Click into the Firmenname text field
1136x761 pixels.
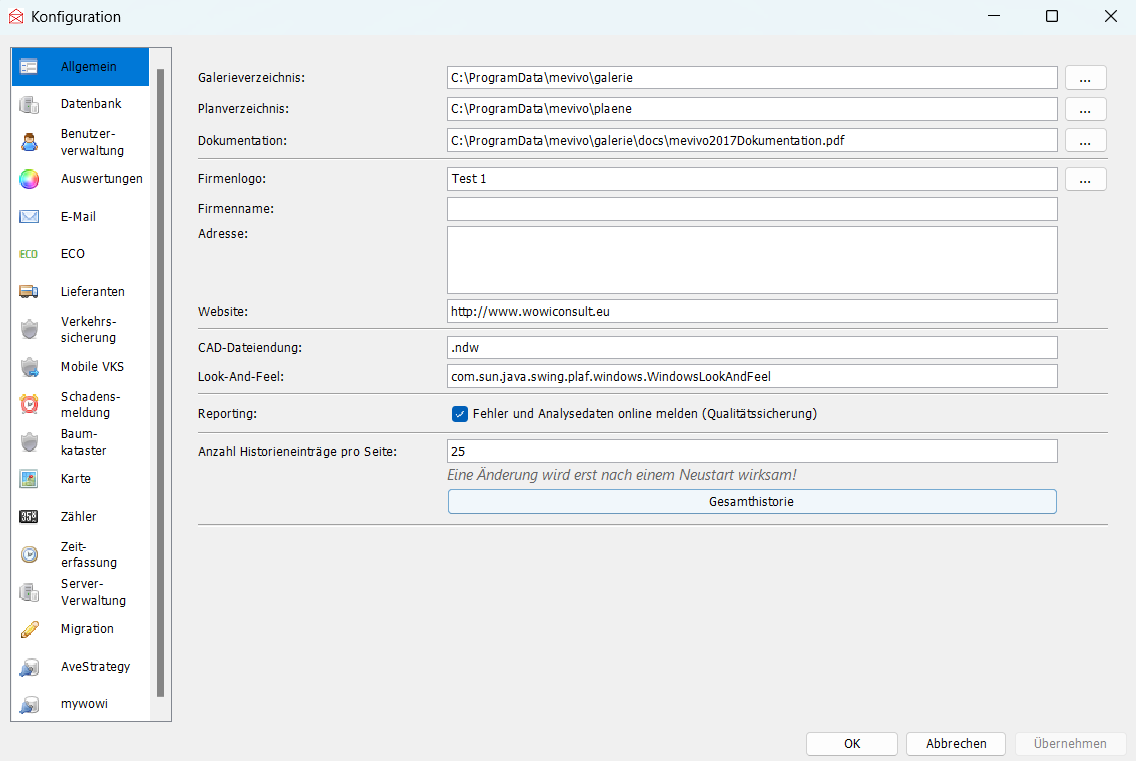(x=752, y=209)
